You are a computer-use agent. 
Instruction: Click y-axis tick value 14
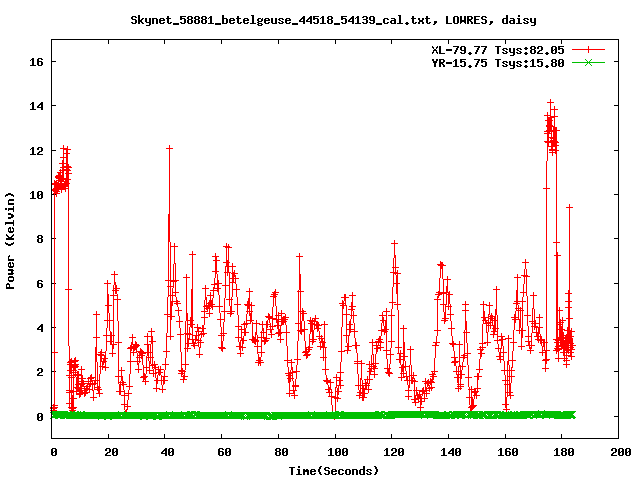pos(36,106)
